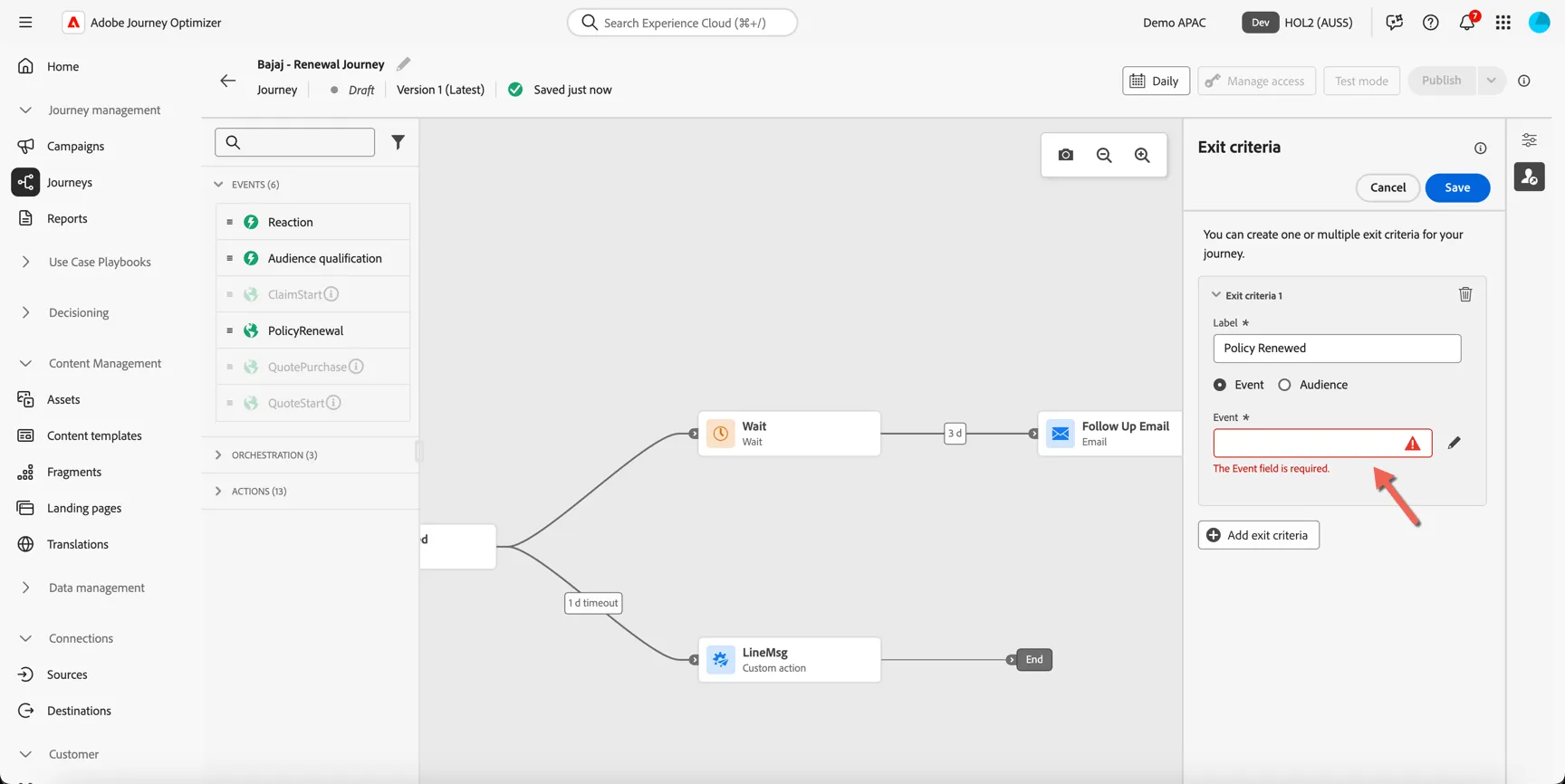Select the Follow Up Email node
The width and height of the screenshot is (1565, 784).
click(1109, 434)
